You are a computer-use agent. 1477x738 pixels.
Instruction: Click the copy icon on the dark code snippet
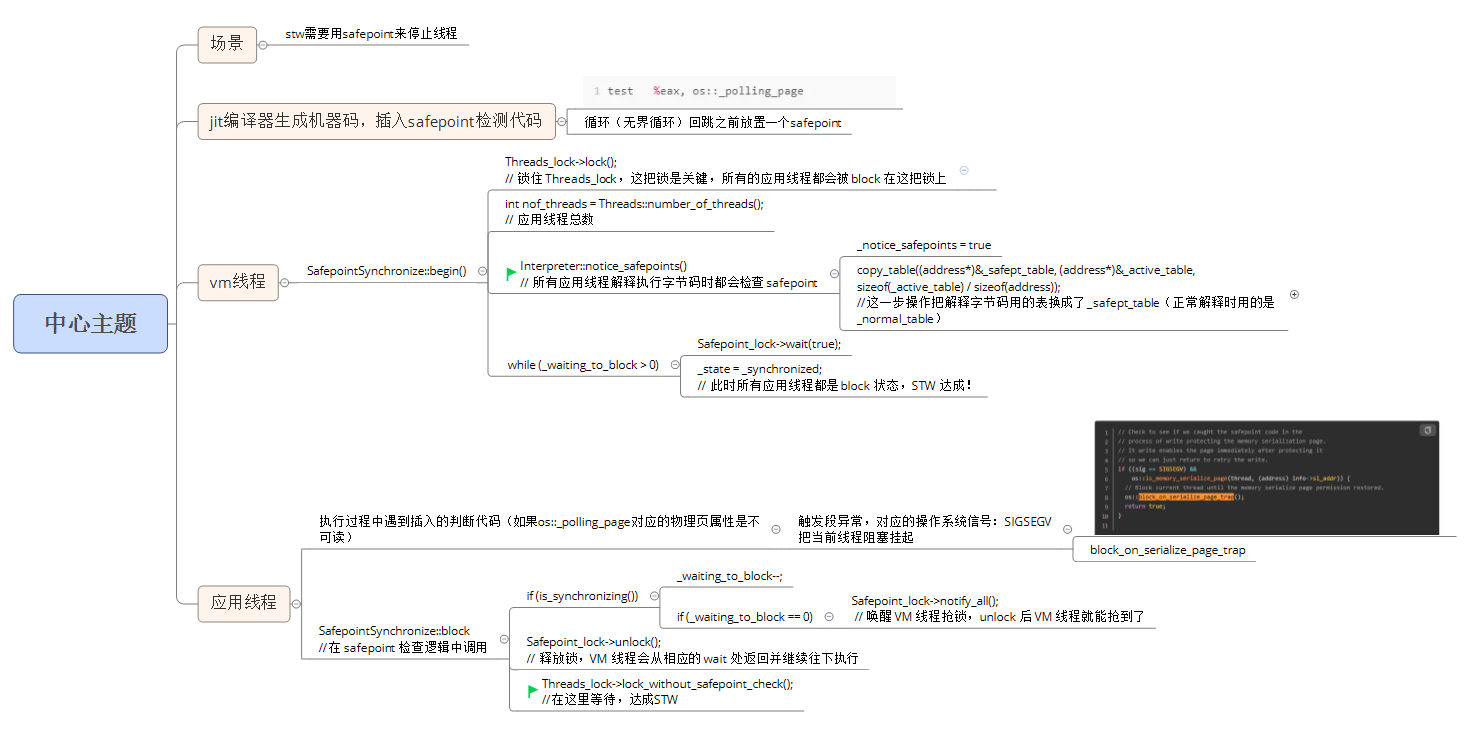tap(1427, 430)
